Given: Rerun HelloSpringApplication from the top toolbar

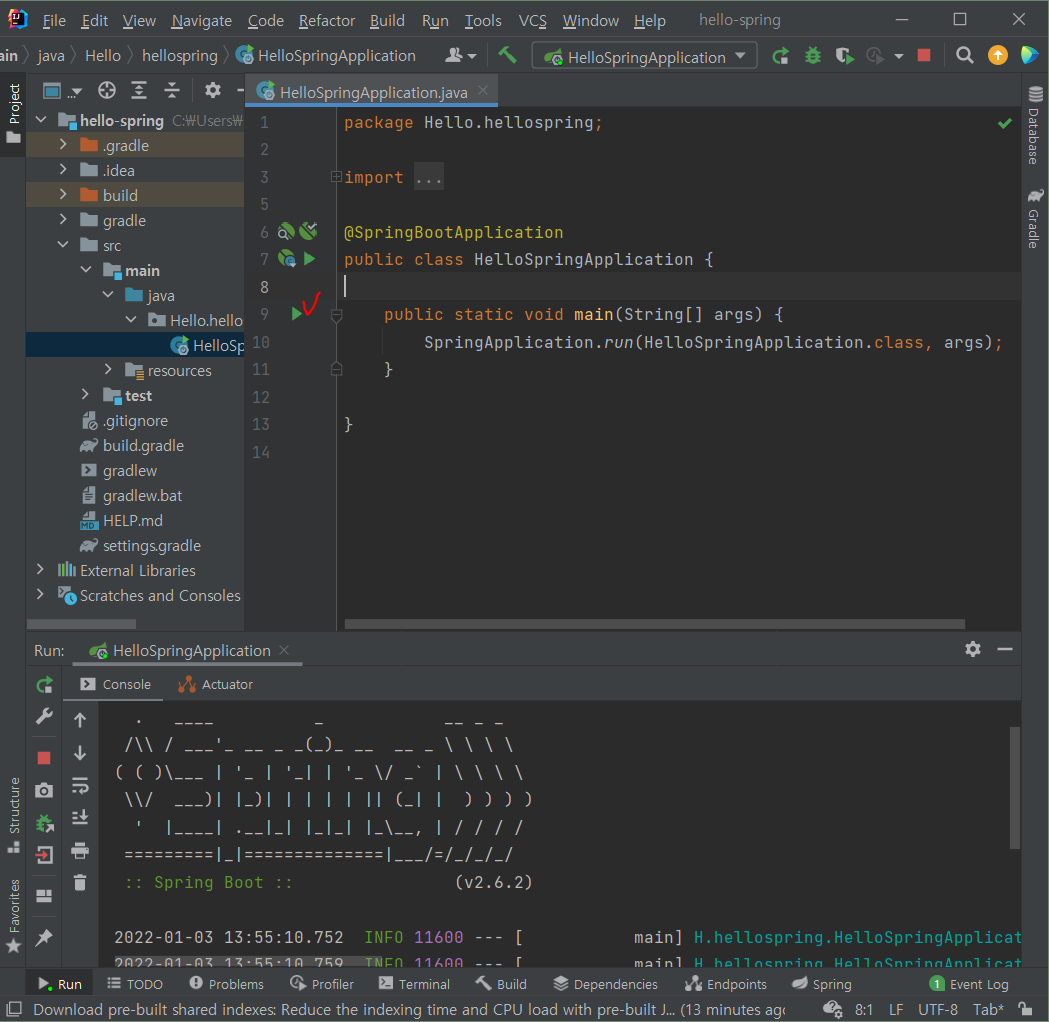Looking at the screenshot, I should [x=780, y=56].
